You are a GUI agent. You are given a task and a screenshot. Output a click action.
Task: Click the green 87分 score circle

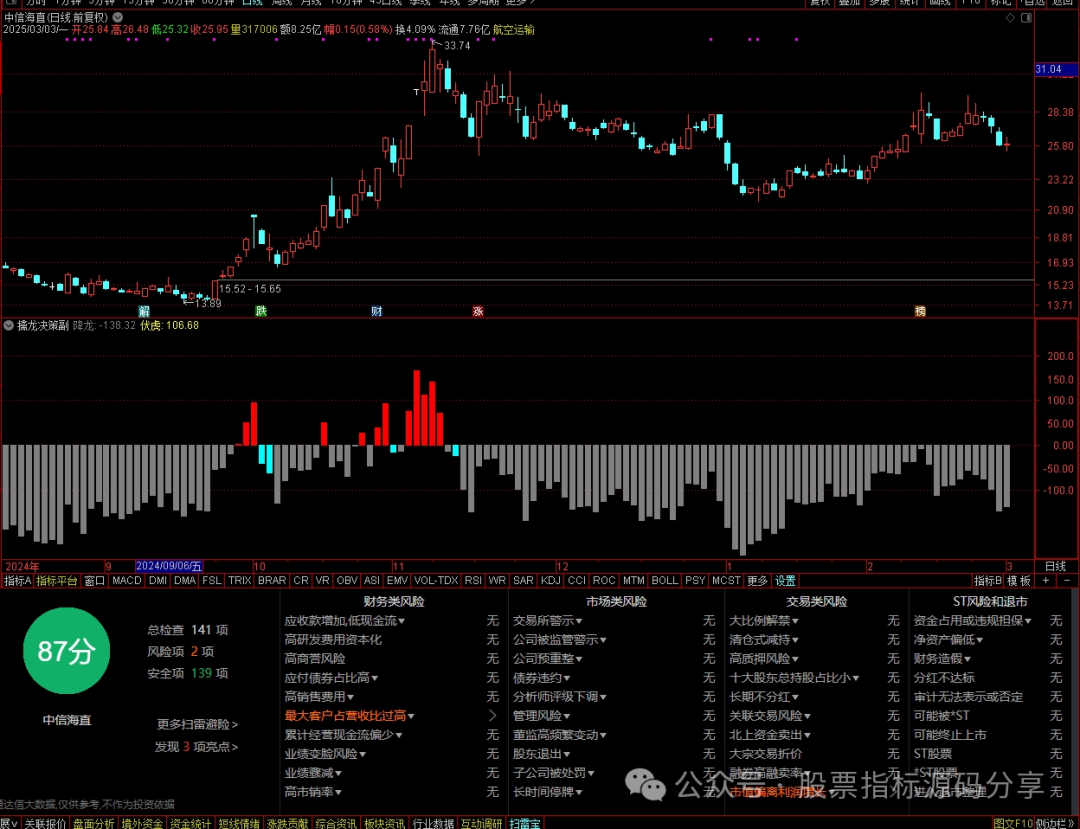[x=66, y=651]
